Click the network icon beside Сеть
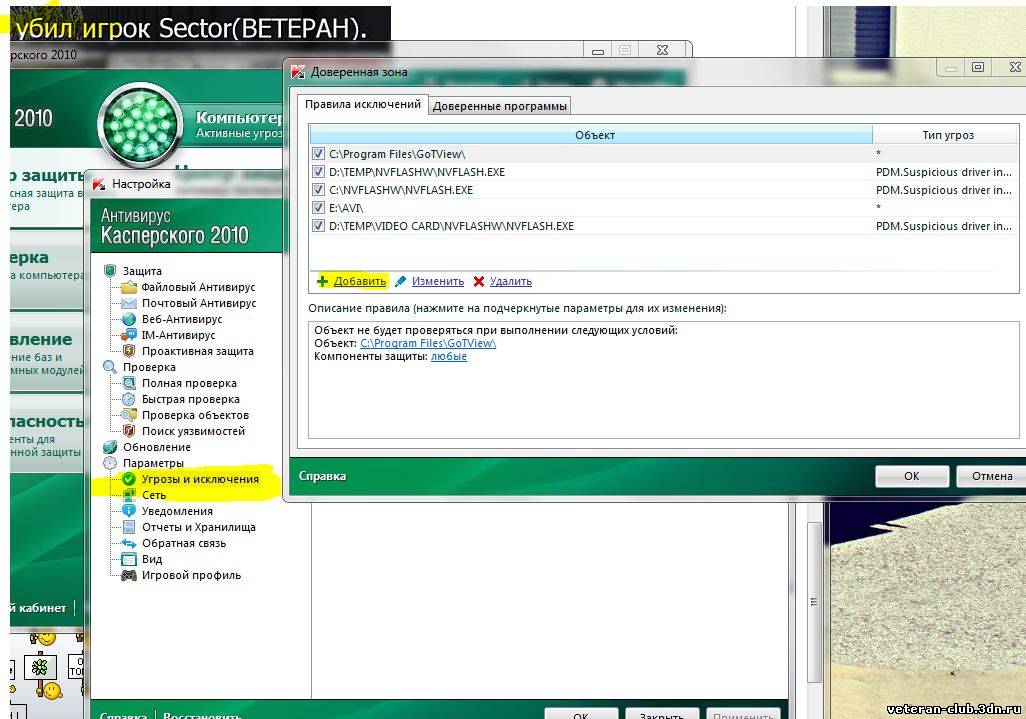The height and width of the screenshot is (719, 1026). (x=129, y=495)
